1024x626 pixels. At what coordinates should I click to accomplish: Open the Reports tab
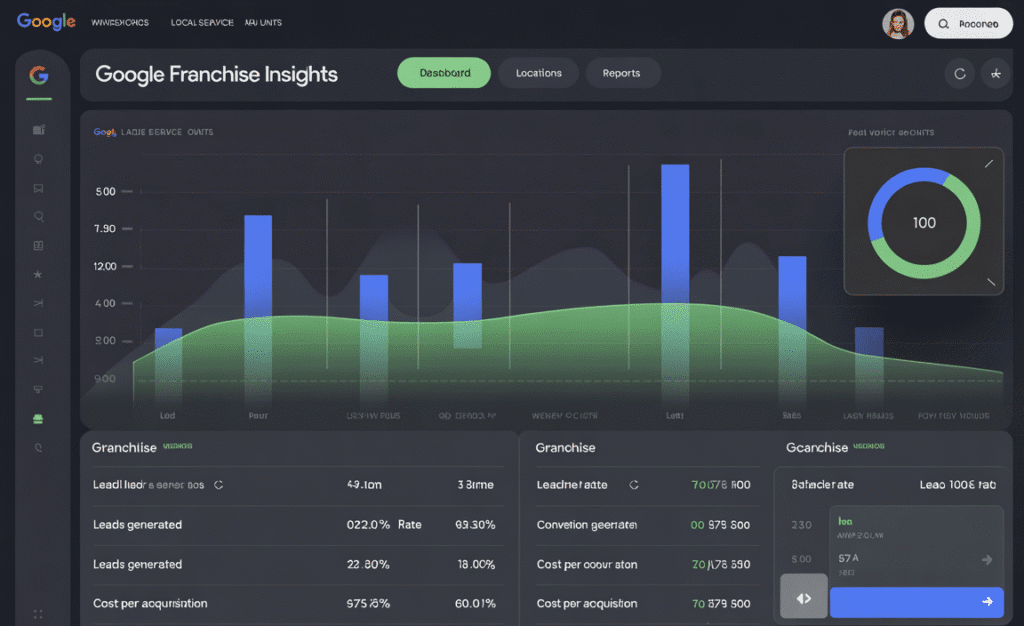coord(621,73)
